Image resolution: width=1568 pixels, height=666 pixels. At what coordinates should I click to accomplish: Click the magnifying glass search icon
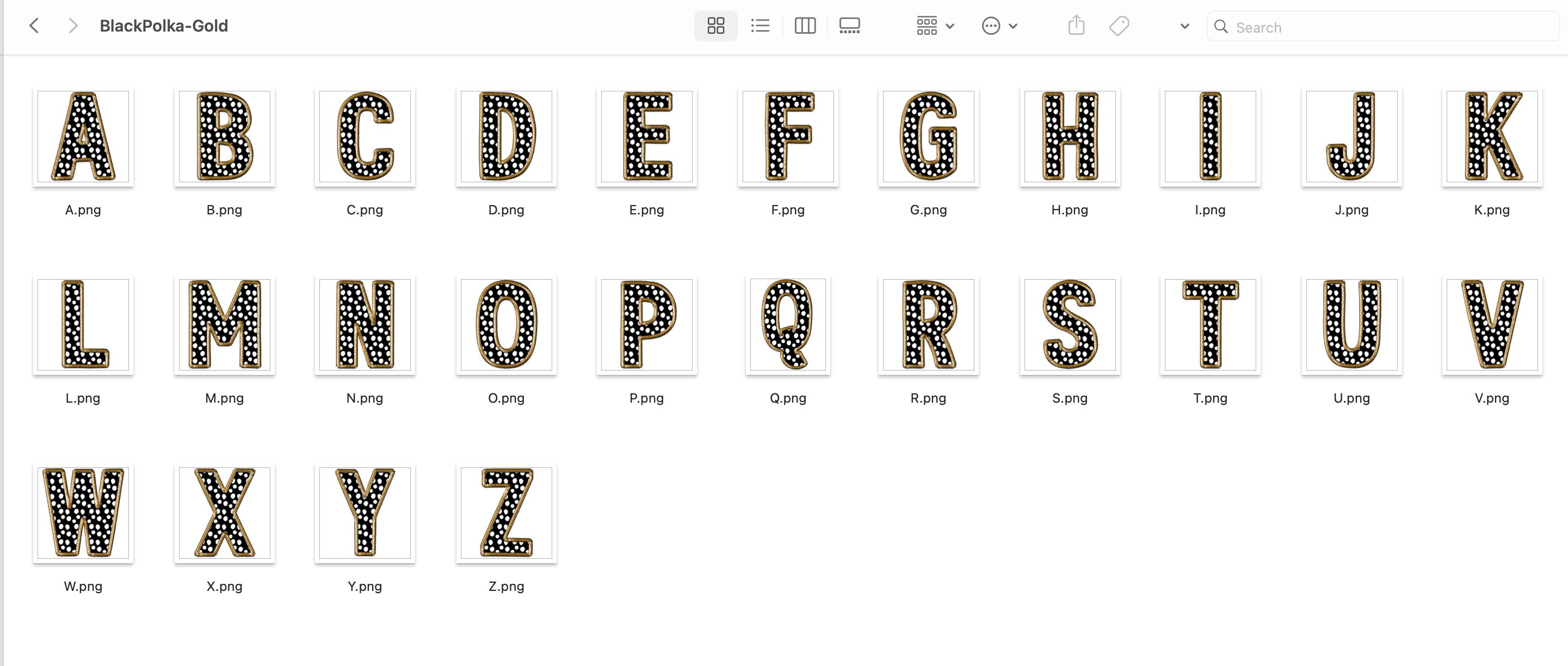pyautogui.click(x=1220, y=27)
